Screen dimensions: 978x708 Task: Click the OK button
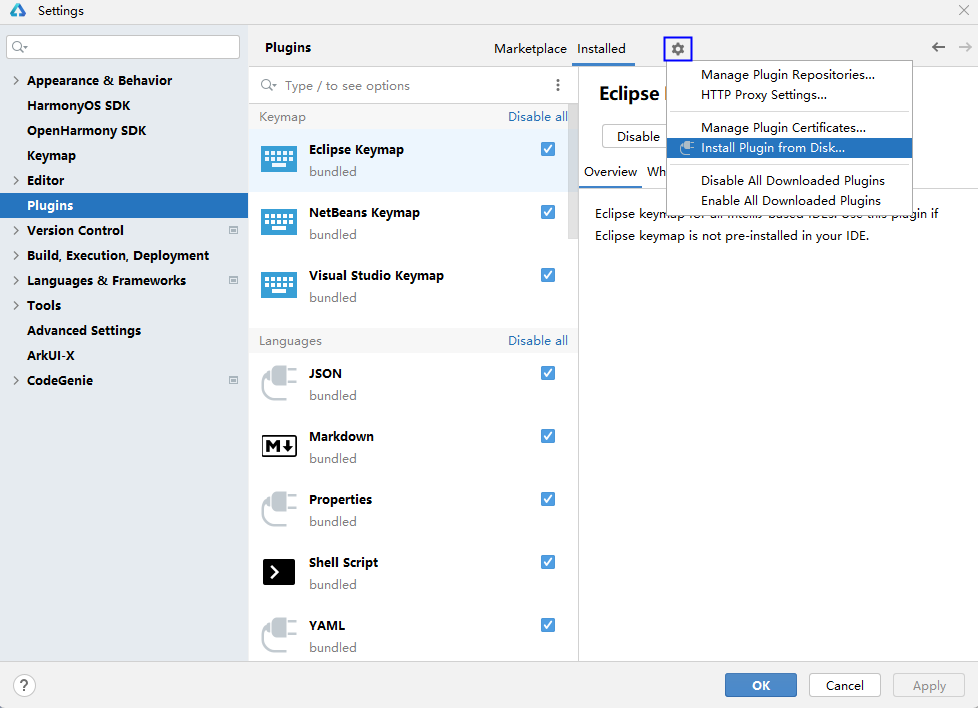pyautogui.click(x=760, y=685)
